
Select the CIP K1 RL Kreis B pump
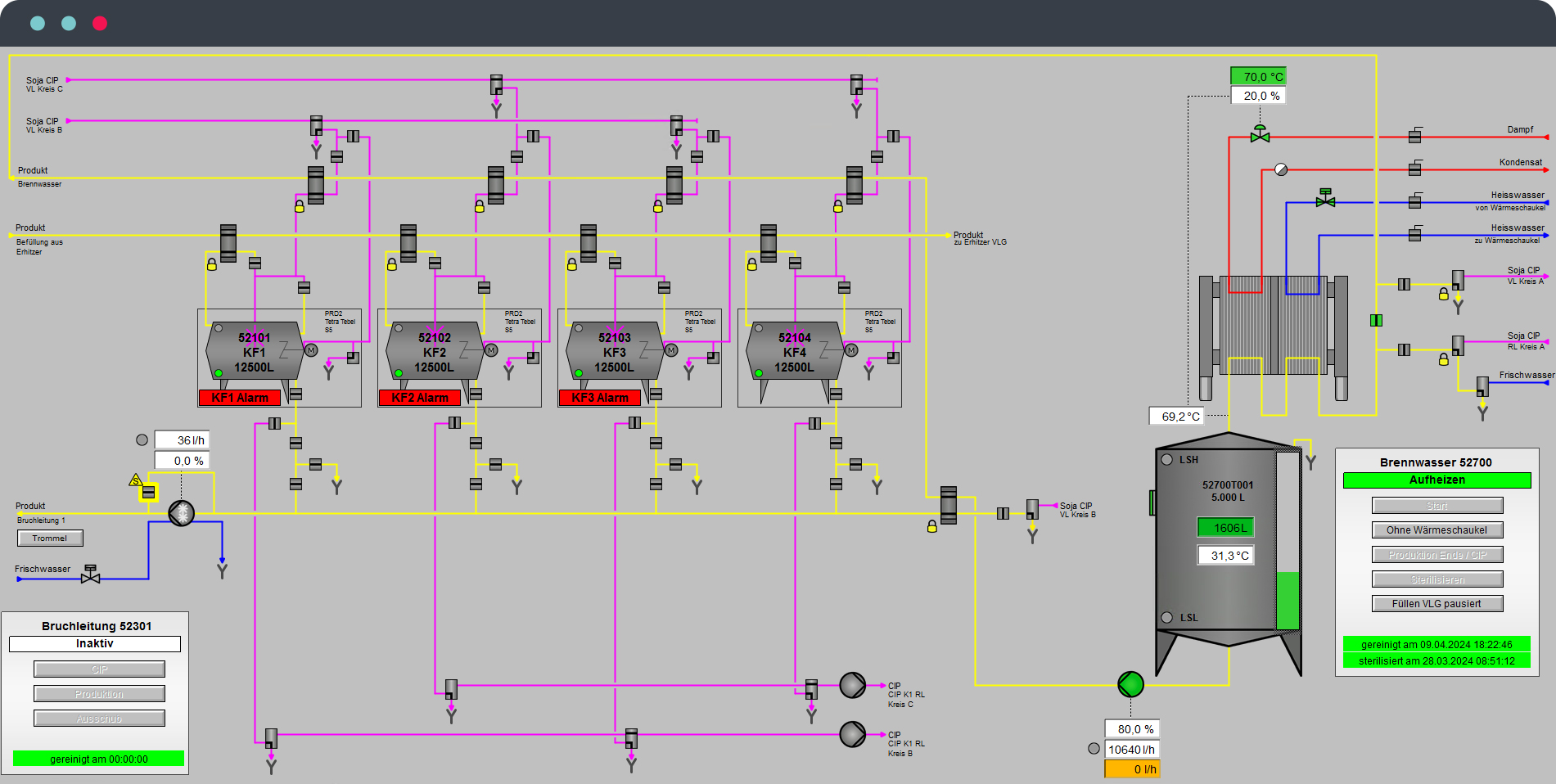(x=852, y=734)
